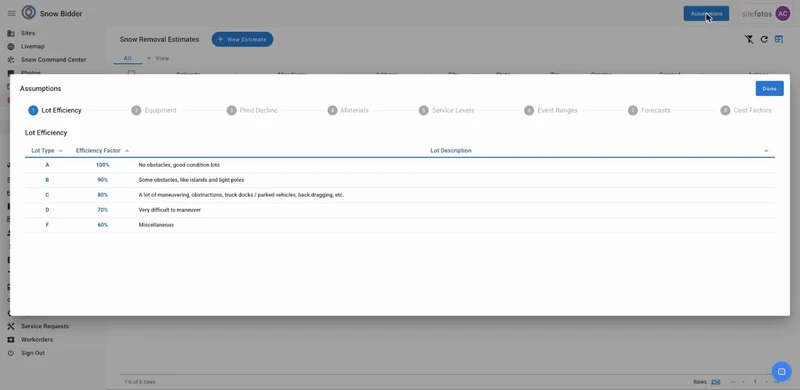Screen dimensions: 800x390
Task: Open Snow Command Center in sidebar
Action: [x=54, y=60]
